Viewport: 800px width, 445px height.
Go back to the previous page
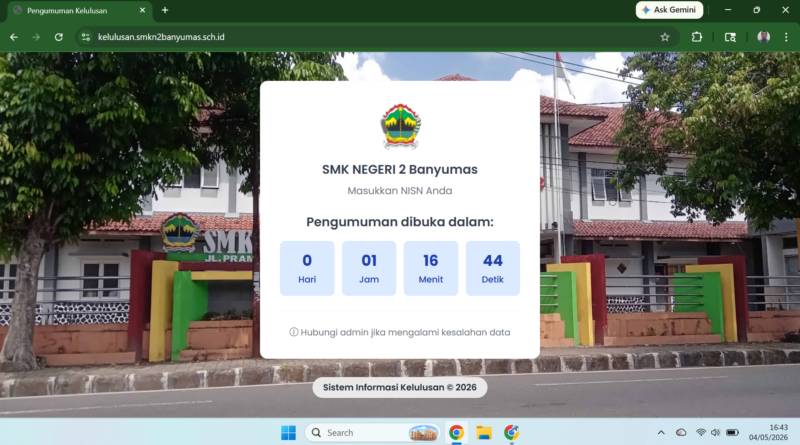click(x=14, y=37)
